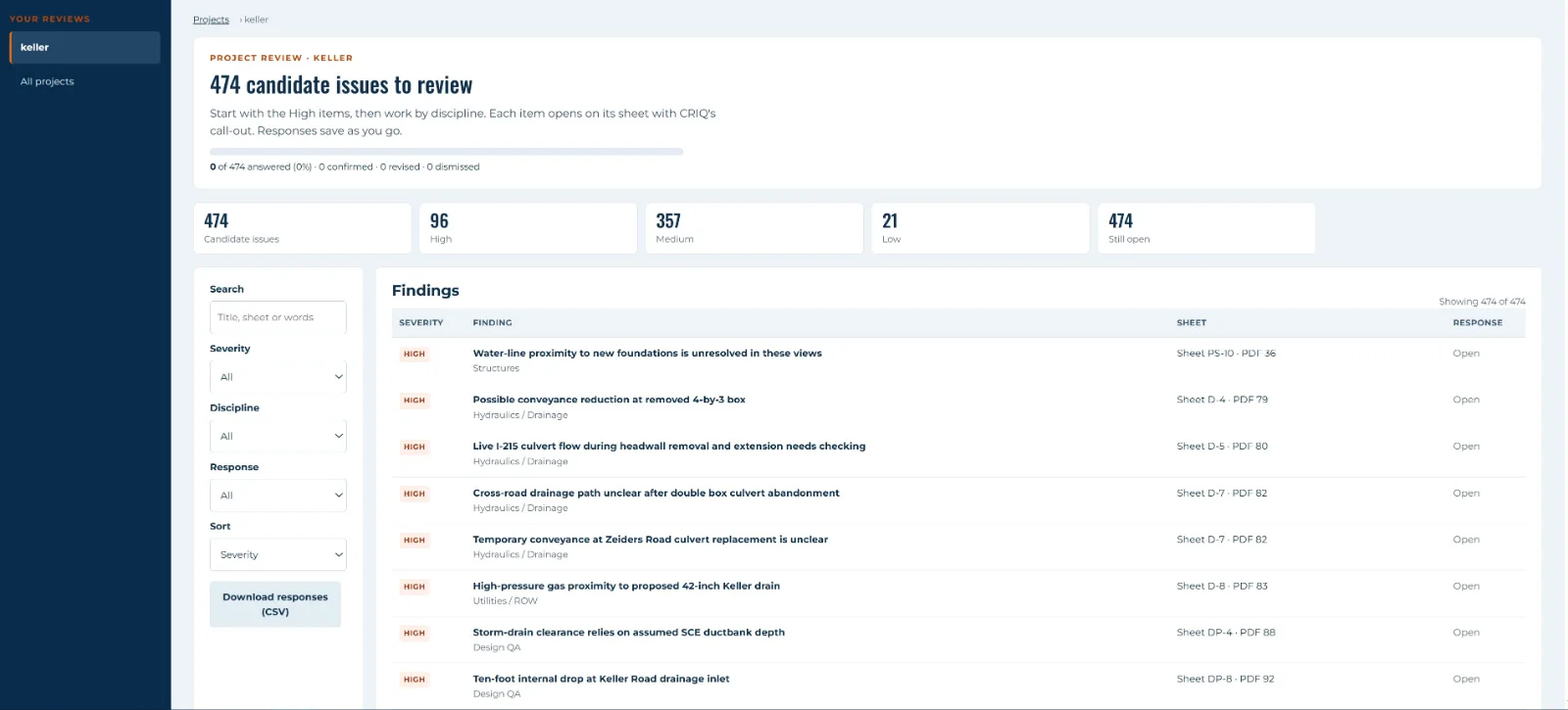The width and height of the screenshot is (1568, 710).
Task: Select keller in Your Reviews sidebar
Action: point(85,47)
